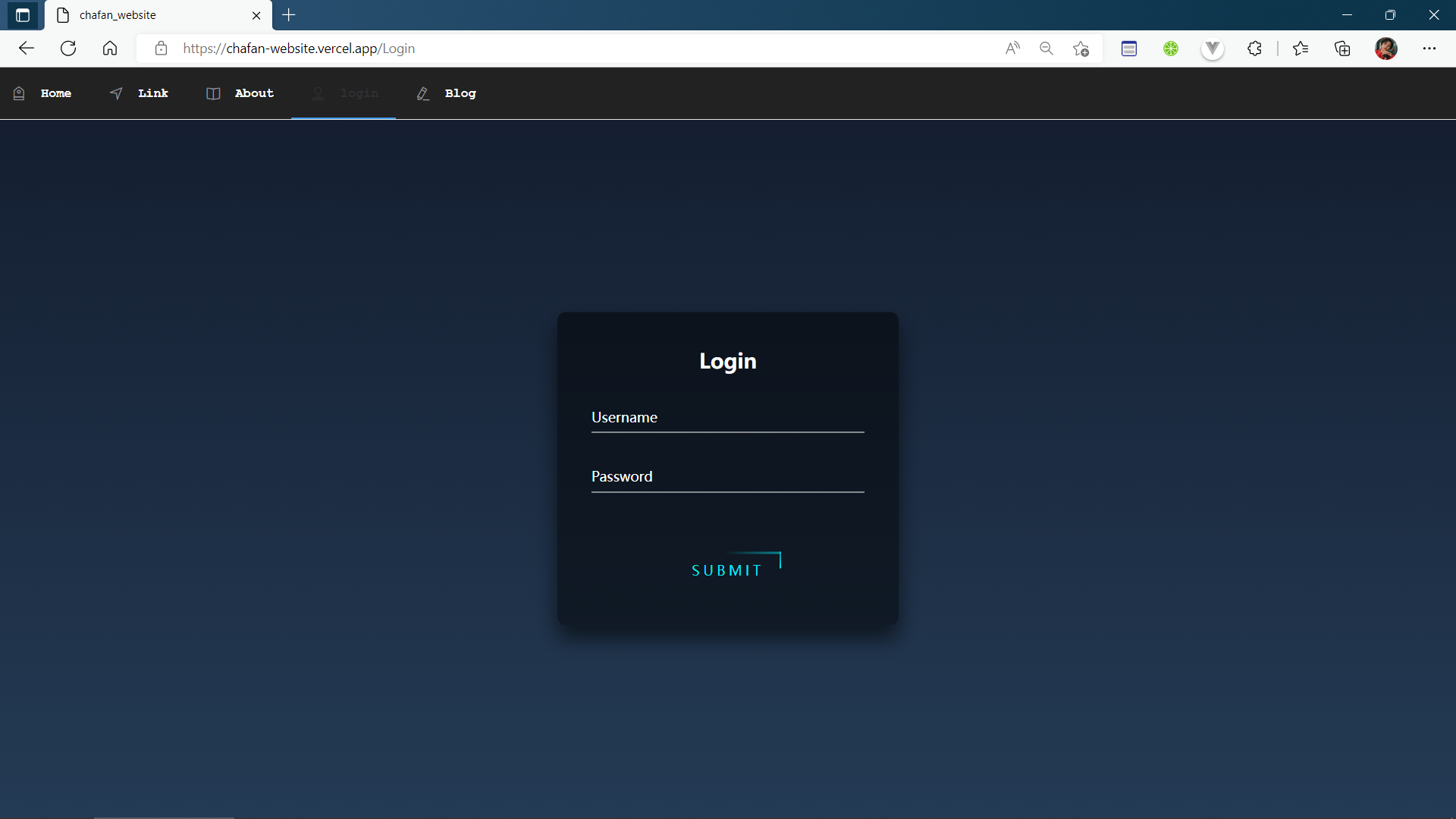
Task: Open the browser Settings and more menu
Action: (x=1431, y=48)
